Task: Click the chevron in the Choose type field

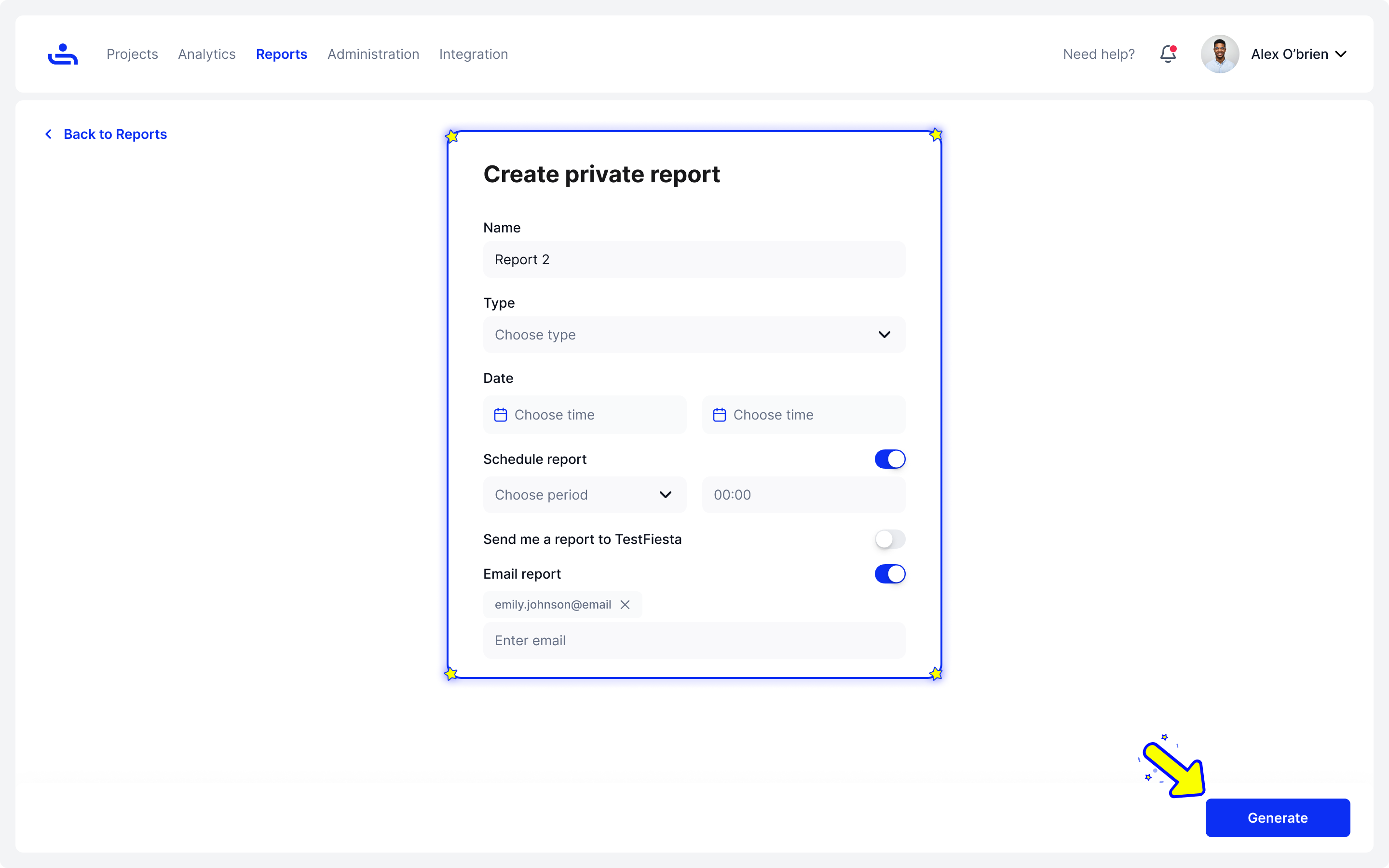Action: 884,335
